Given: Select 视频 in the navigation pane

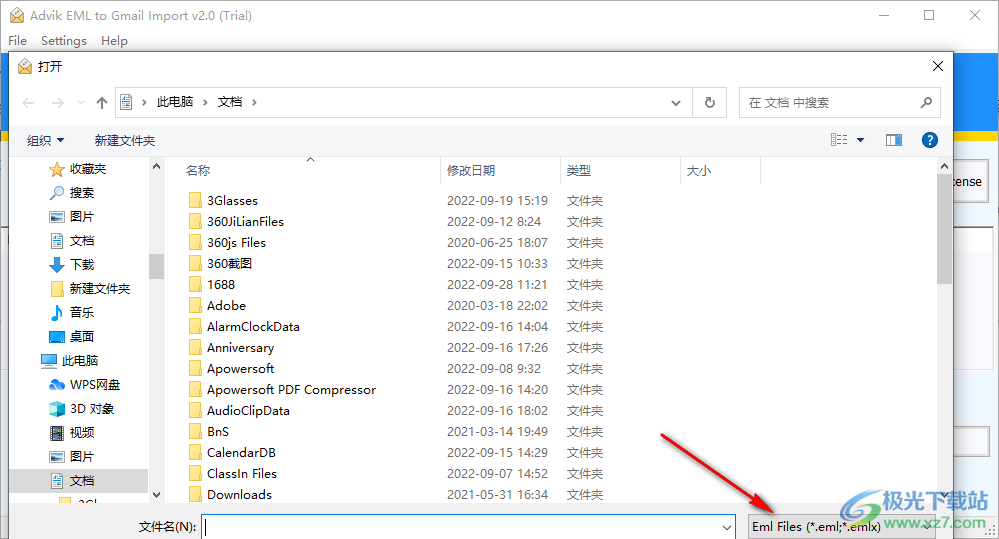Looking at the screenshot, I should 71,433.
